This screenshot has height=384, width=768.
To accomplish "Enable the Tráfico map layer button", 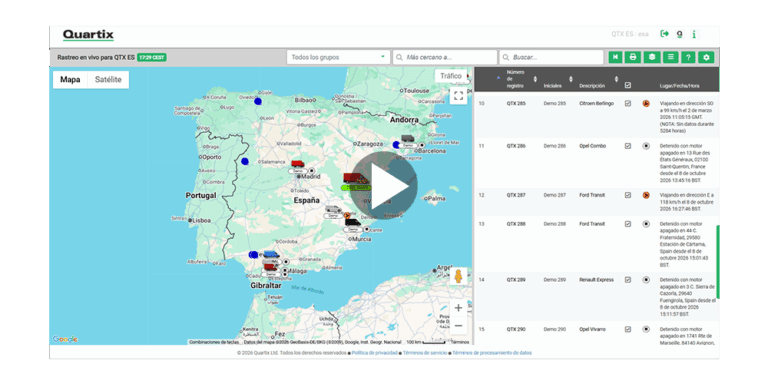I will pyautogui.click(x=451, y=75).
